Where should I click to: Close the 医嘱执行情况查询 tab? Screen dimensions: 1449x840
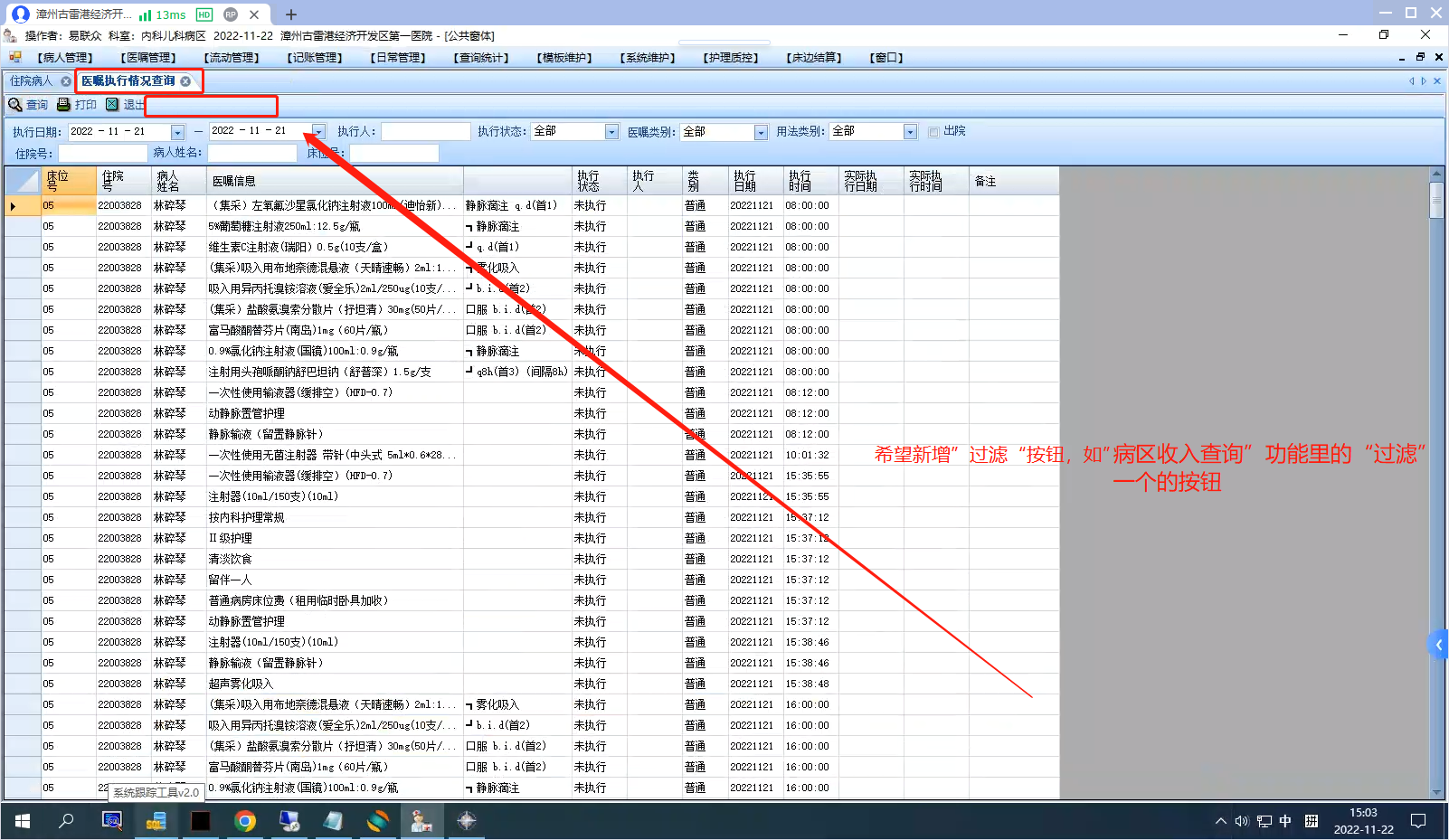coord(185,81)
